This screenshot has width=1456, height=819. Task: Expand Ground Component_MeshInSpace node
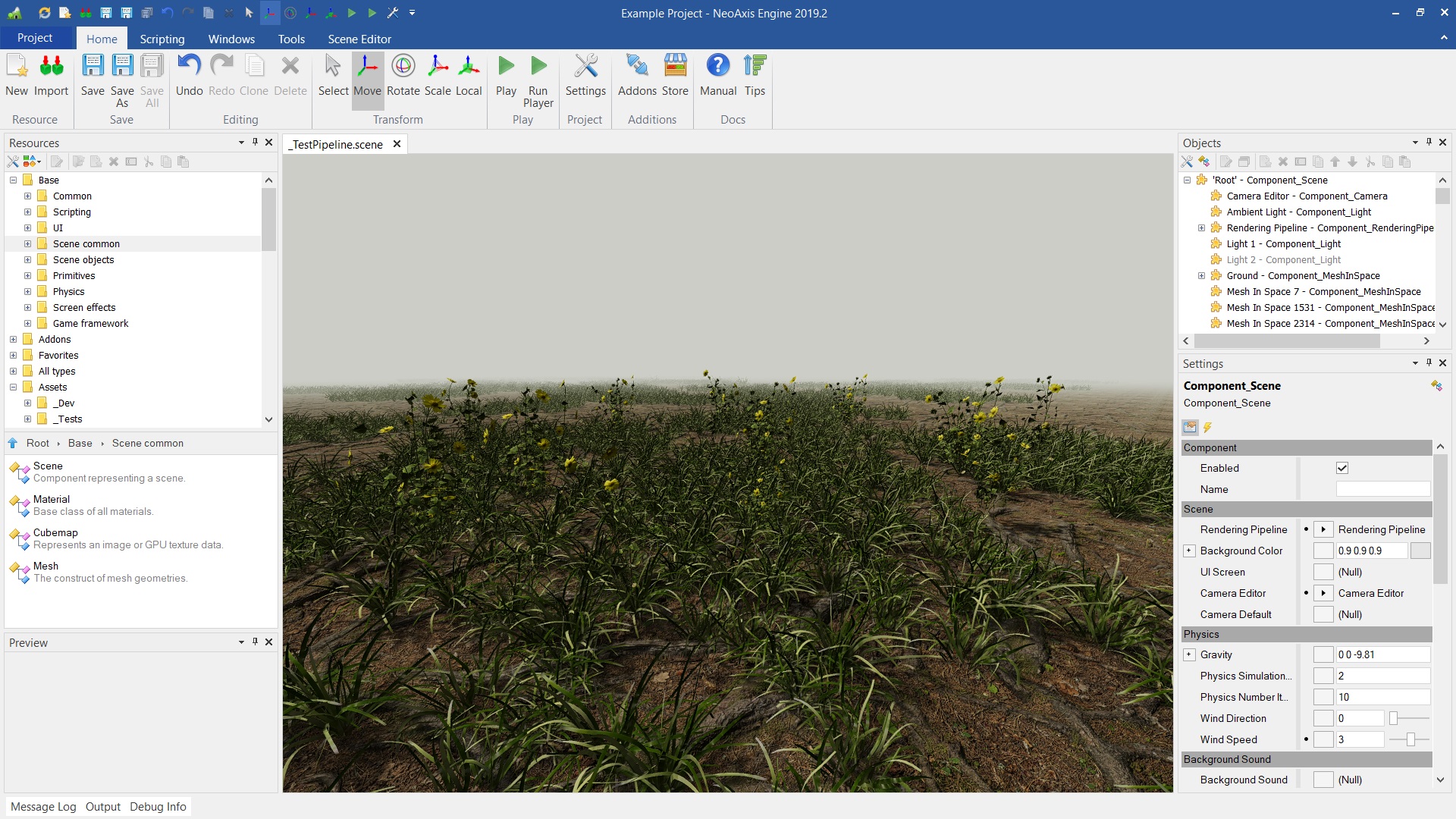(1201, 276)
